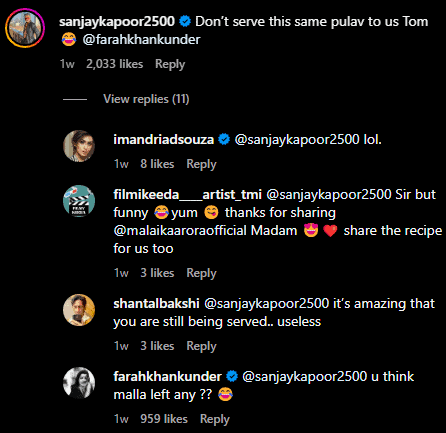Open the @farahkhankunder mention in top comment

pyautogui.click(x=141, y=40)
